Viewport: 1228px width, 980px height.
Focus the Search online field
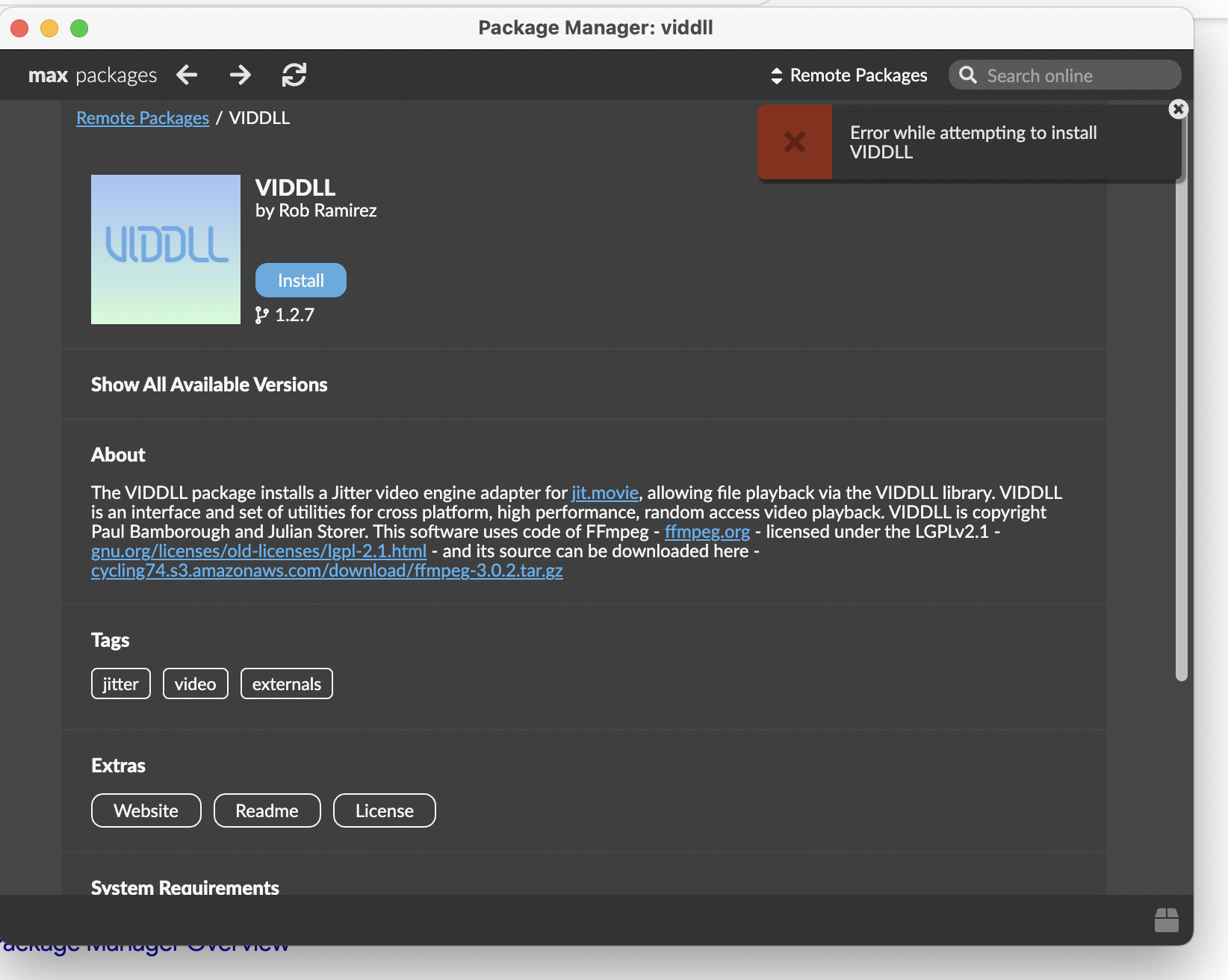[1065, 75]
